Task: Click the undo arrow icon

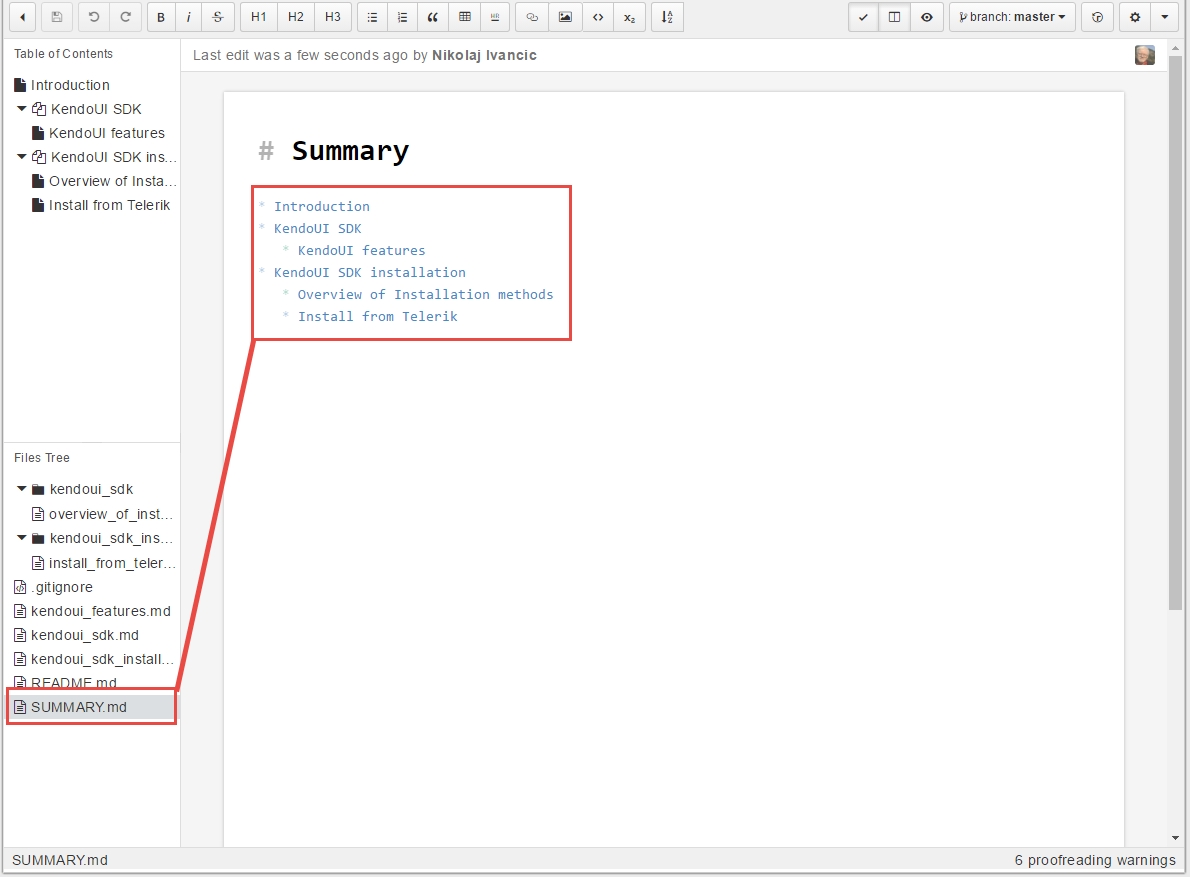Action: pyautogui.click(x=94, y=17)
